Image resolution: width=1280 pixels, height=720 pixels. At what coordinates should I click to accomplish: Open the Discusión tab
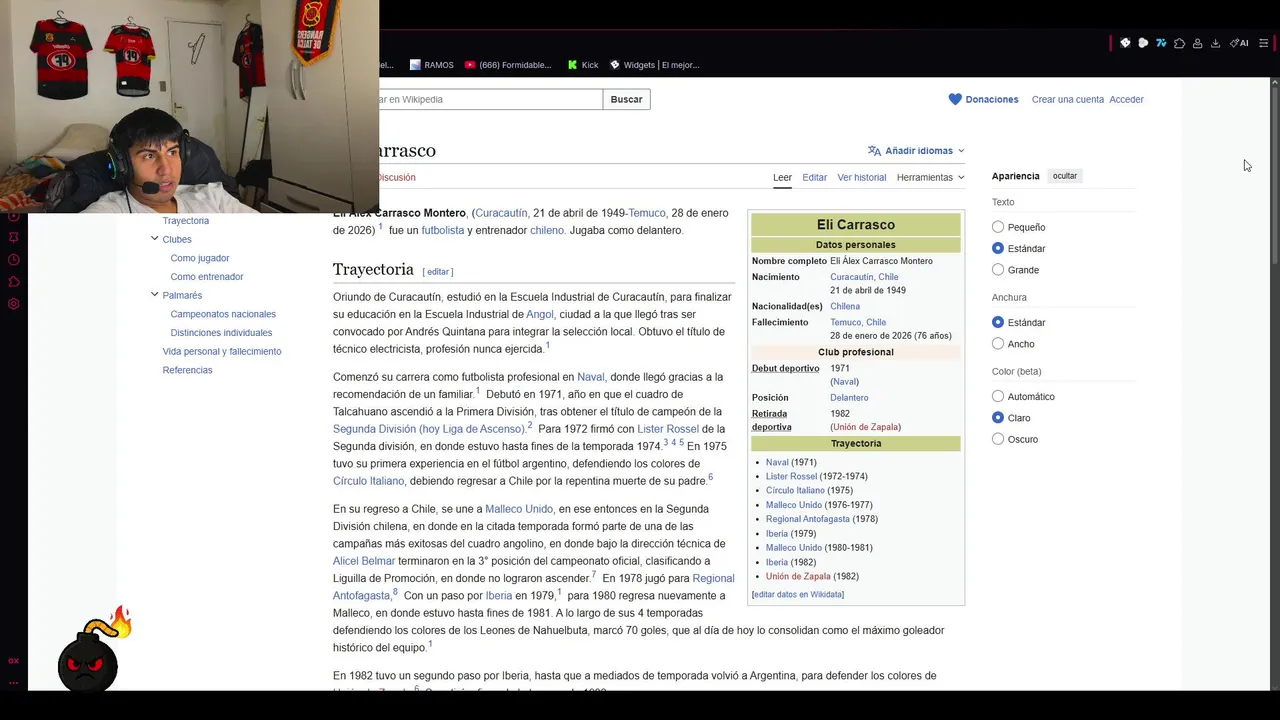[397, 177]
